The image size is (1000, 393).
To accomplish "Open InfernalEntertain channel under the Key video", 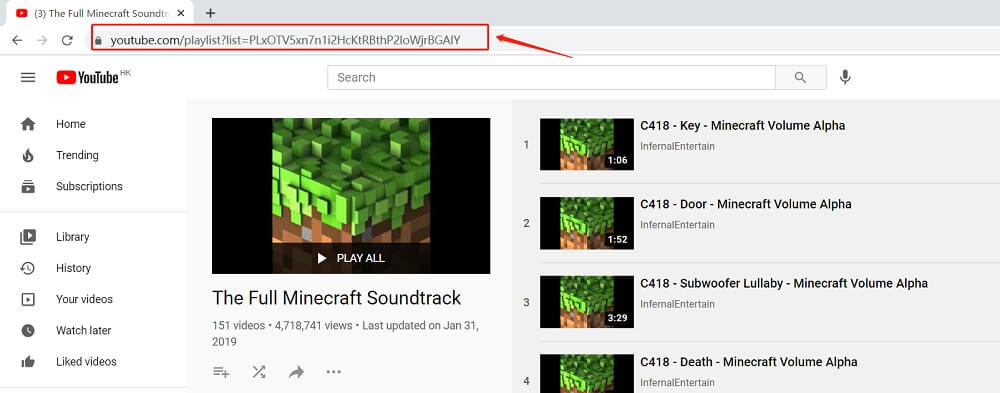I will (x=677, y=146).
